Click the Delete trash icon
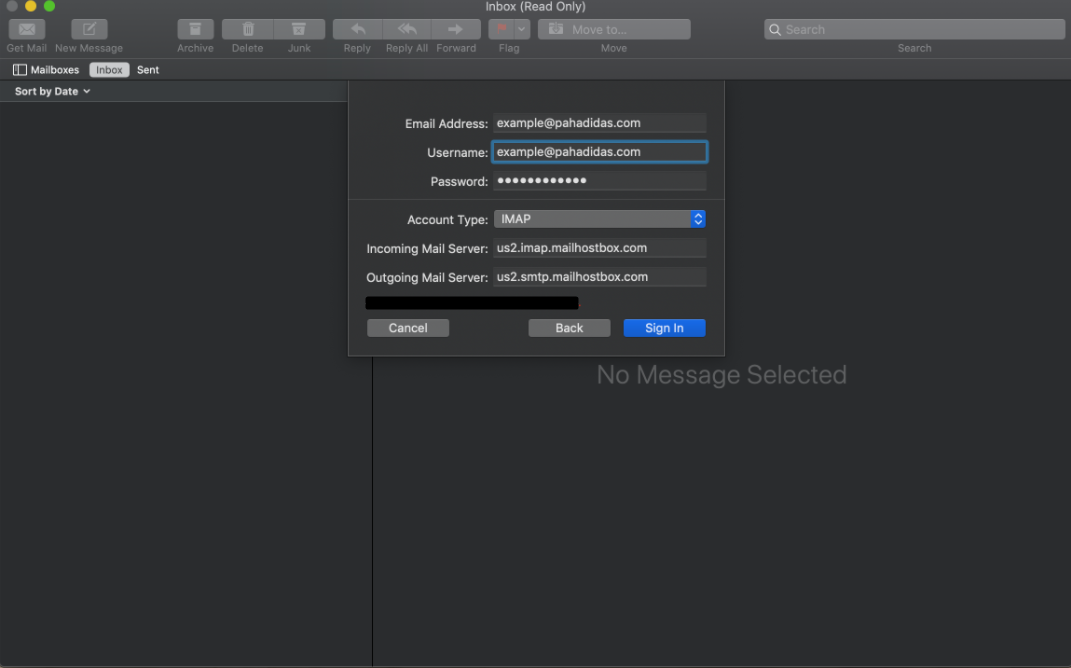This screenshot has height=668, width=1071. tap(247, 28)
